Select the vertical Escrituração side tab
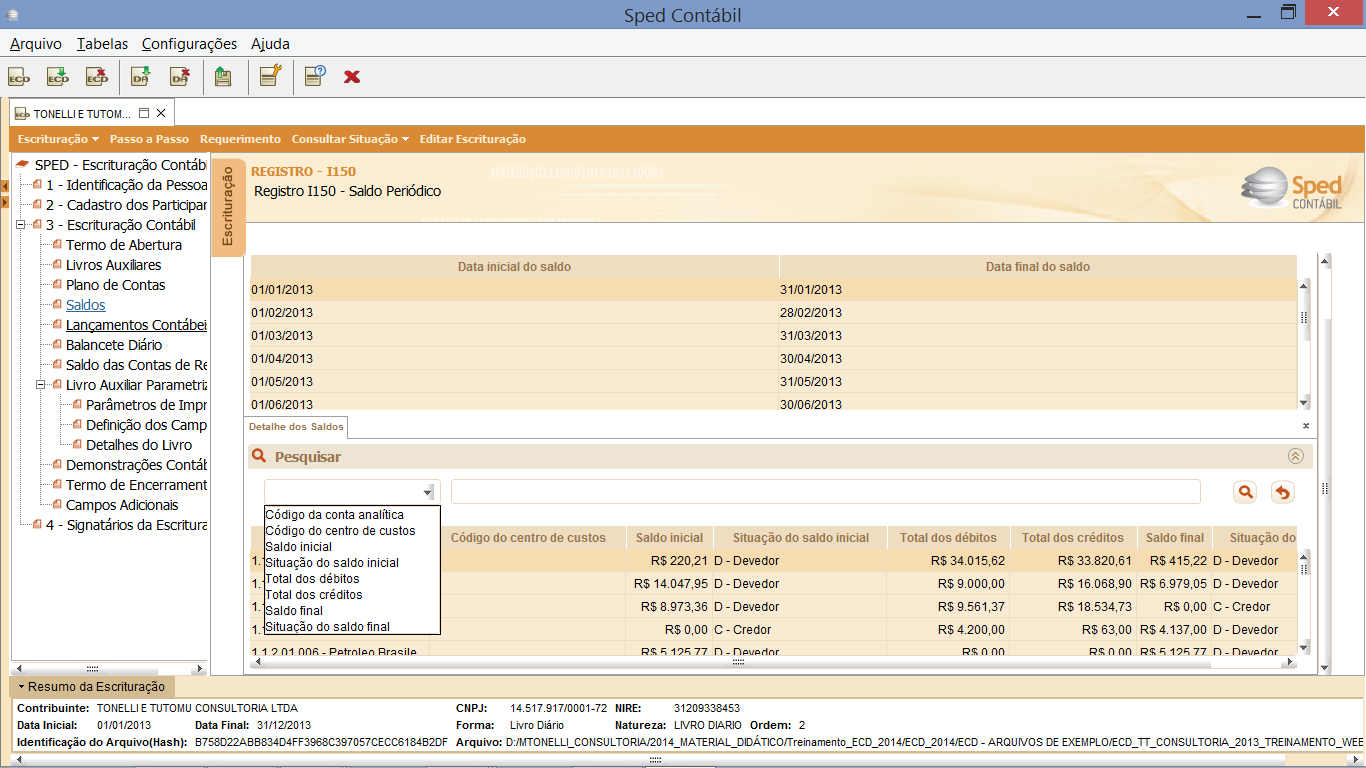Viewport: 1366px width, 768px height. (228, 207)
